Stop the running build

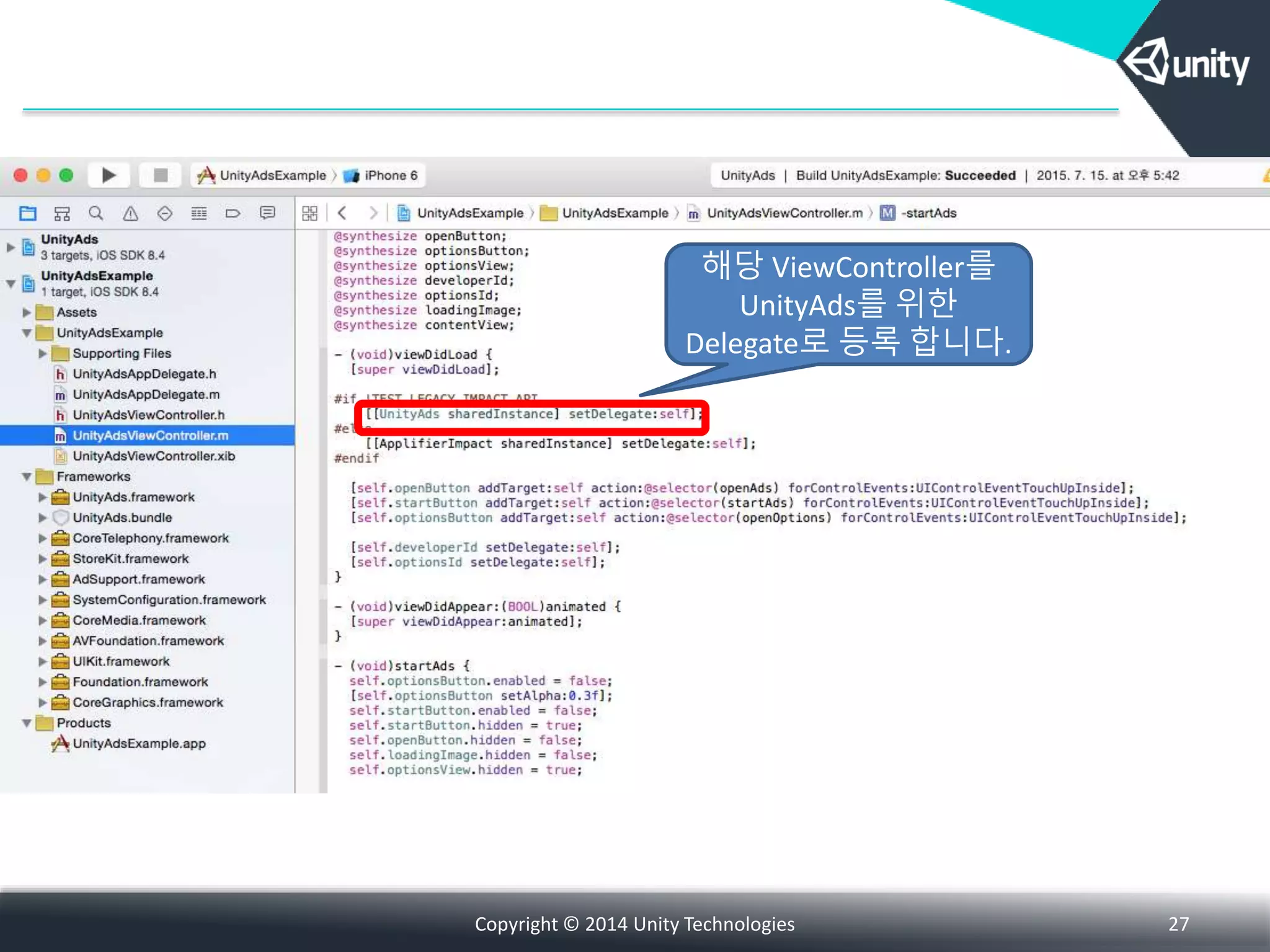[161, 175]
